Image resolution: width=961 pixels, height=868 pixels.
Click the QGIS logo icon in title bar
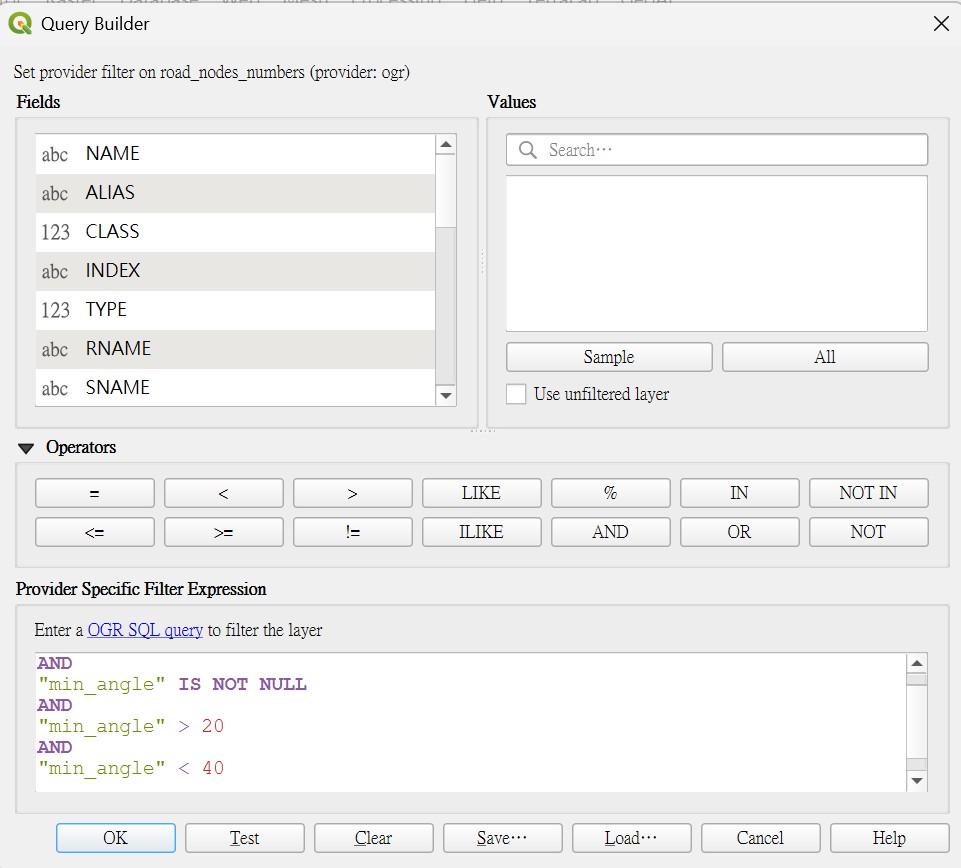tap(20, 24)
